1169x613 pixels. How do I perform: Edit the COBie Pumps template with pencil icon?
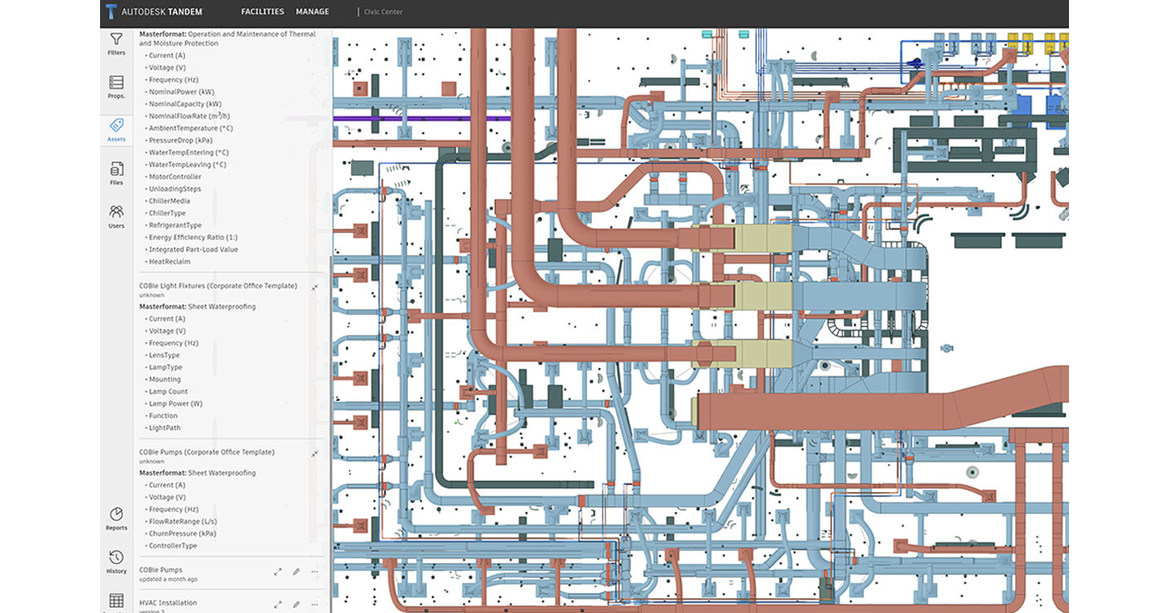(x=296, y=572)
